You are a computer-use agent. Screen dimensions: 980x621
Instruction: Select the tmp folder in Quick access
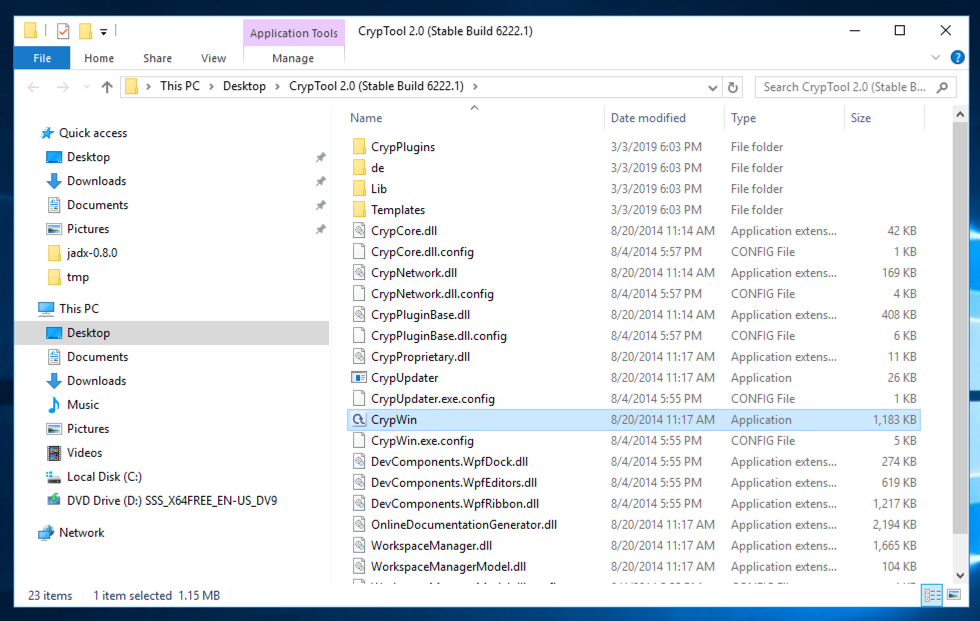78,277
